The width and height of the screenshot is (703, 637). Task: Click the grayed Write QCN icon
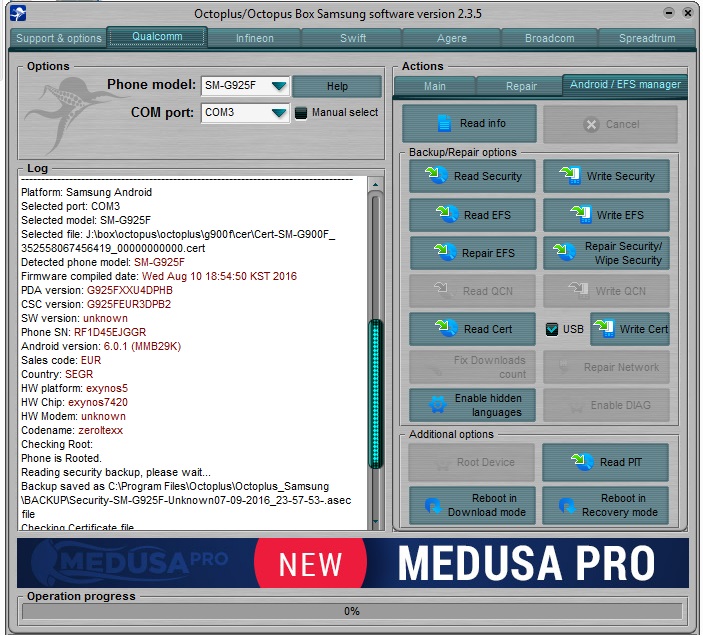(578, 290)
